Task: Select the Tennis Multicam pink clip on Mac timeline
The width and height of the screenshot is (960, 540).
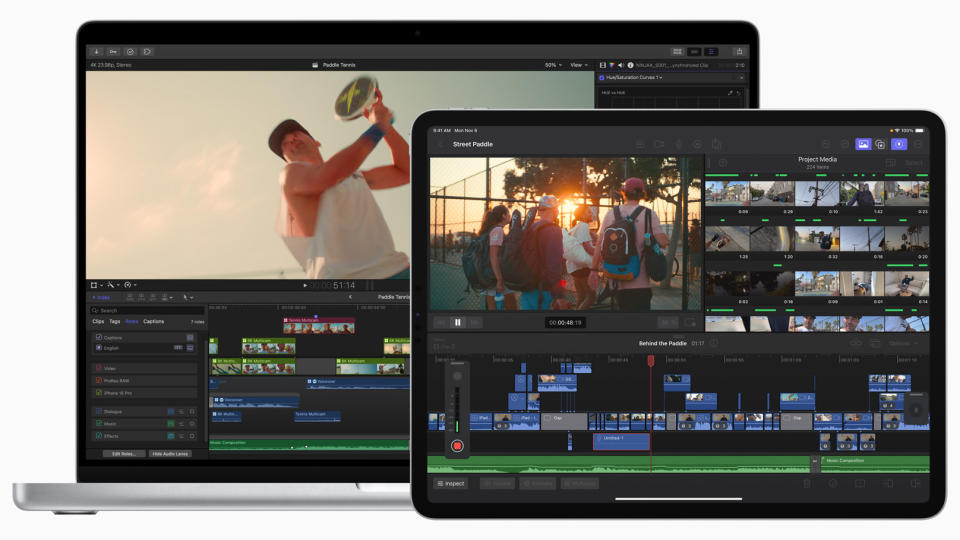Action: coord(318,325)
